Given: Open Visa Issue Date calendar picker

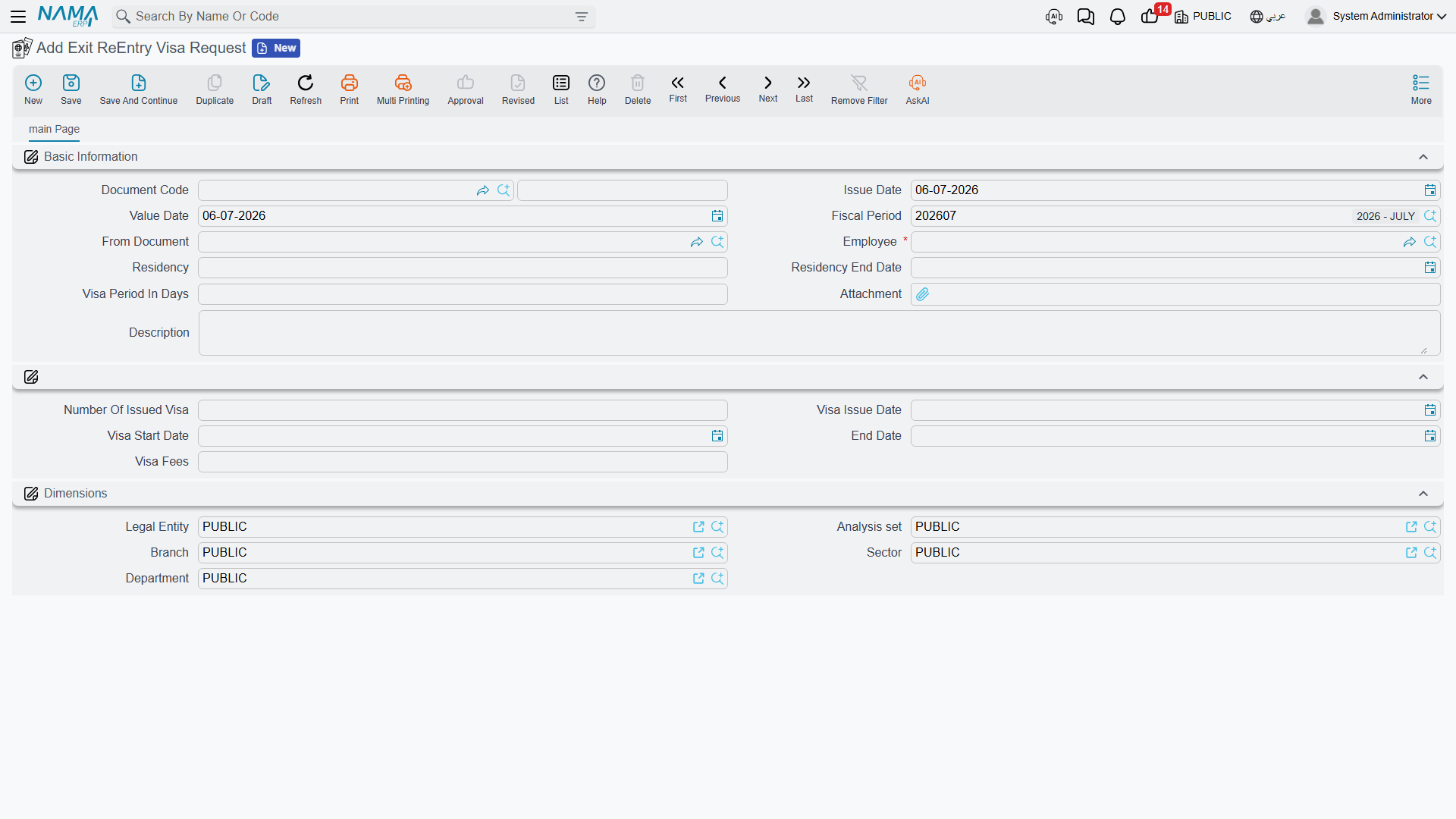Looking at the screenshot, I should pyautogui.click(x=1430, y=410).
